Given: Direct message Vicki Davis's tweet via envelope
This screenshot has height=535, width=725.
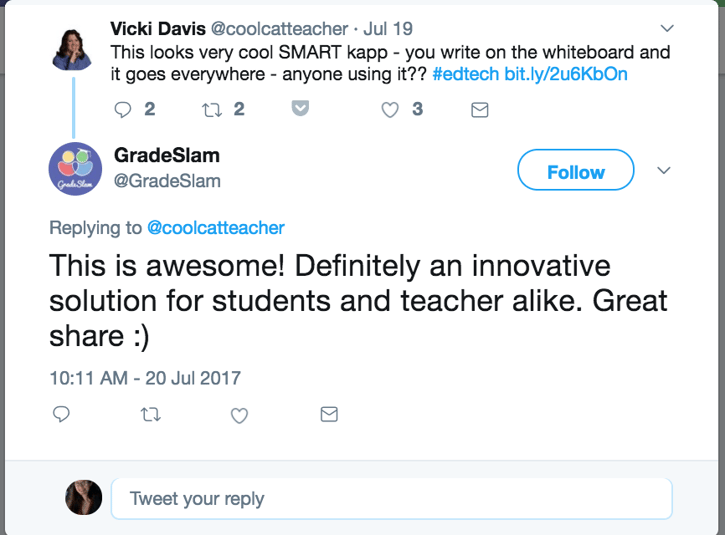Looking at the screenshot, I should click(x=479, y=110).
